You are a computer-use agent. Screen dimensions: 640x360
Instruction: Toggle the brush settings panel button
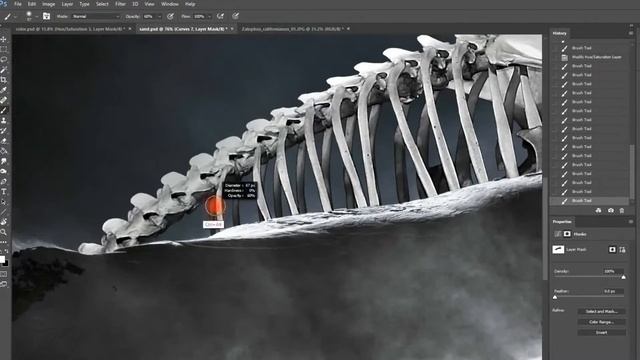pos(47,16)
